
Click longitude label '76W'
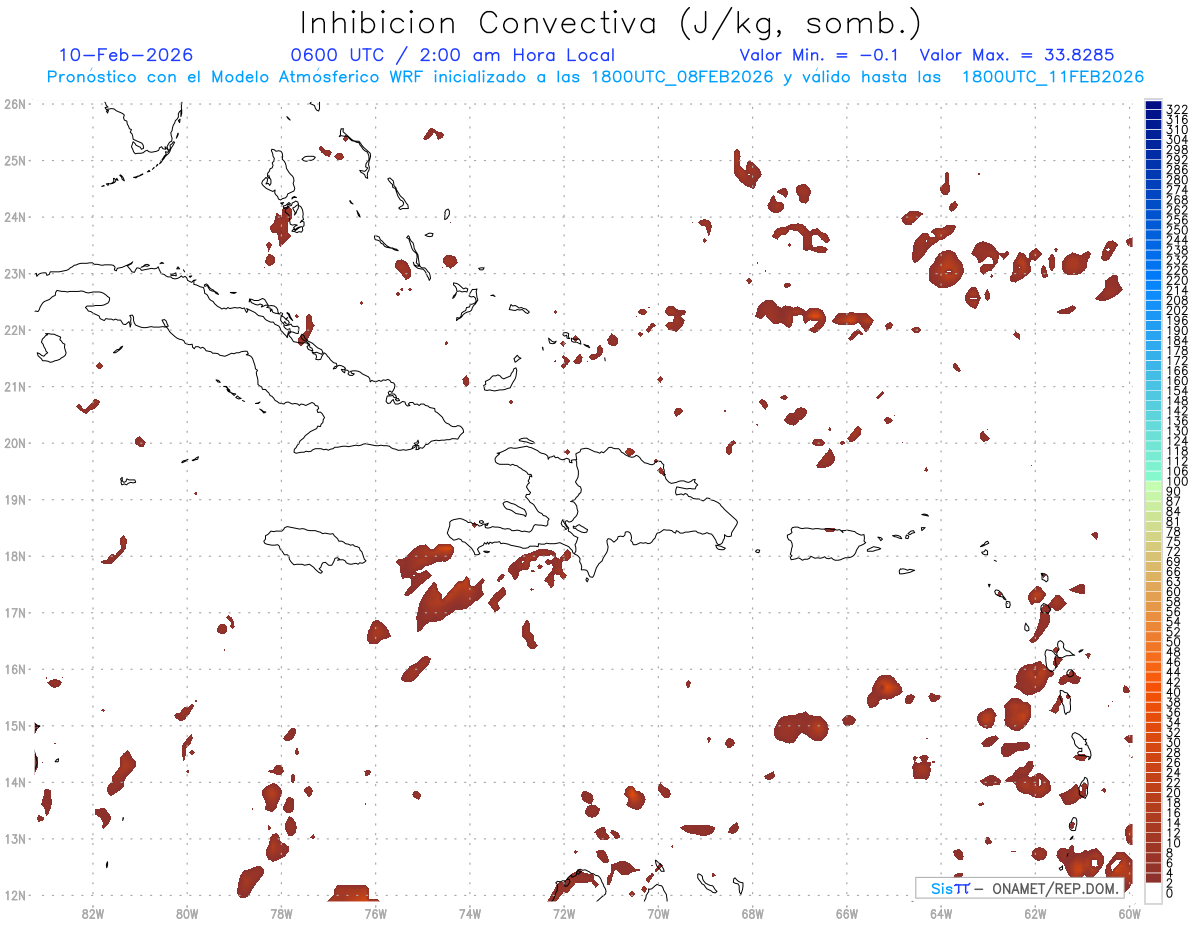(x=375, y=913)
